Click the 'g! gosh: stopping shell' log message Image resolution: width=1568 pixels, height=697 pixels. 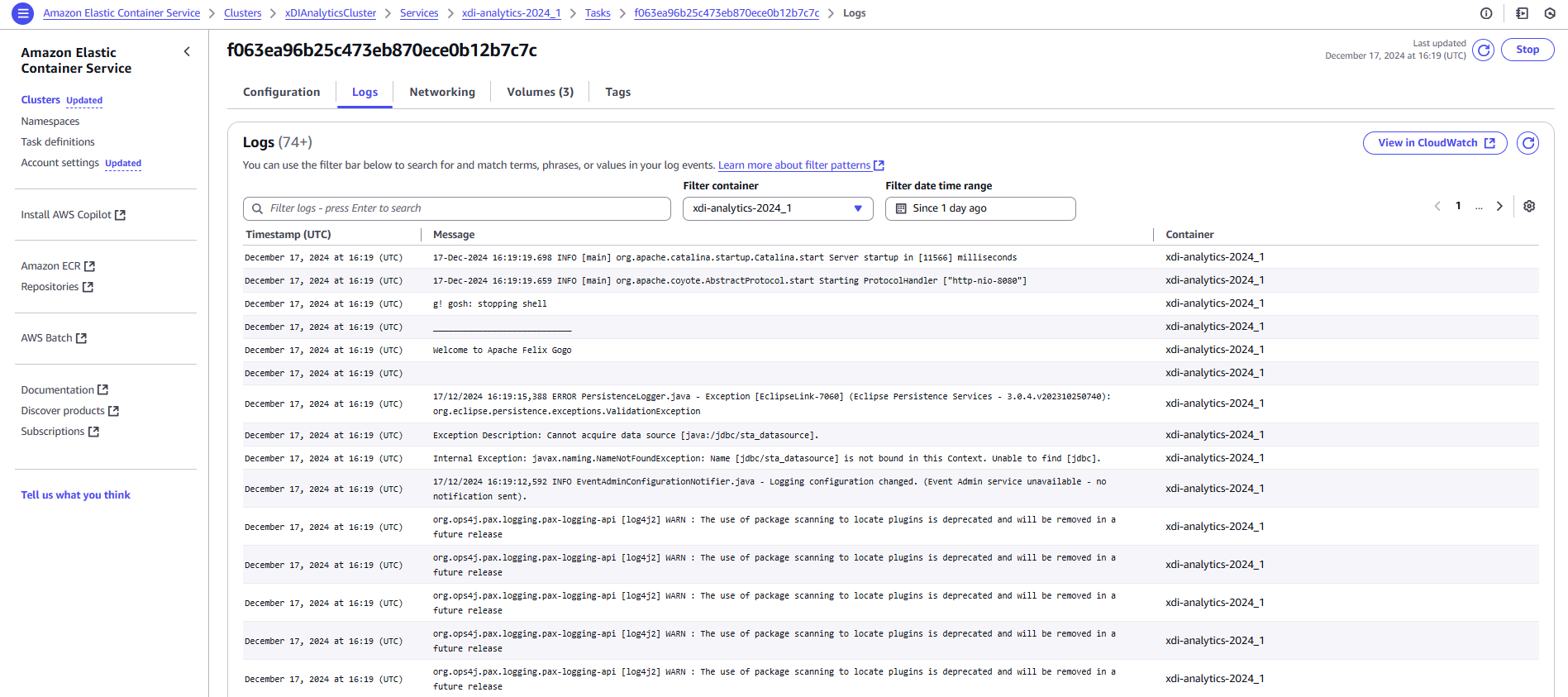489,304
